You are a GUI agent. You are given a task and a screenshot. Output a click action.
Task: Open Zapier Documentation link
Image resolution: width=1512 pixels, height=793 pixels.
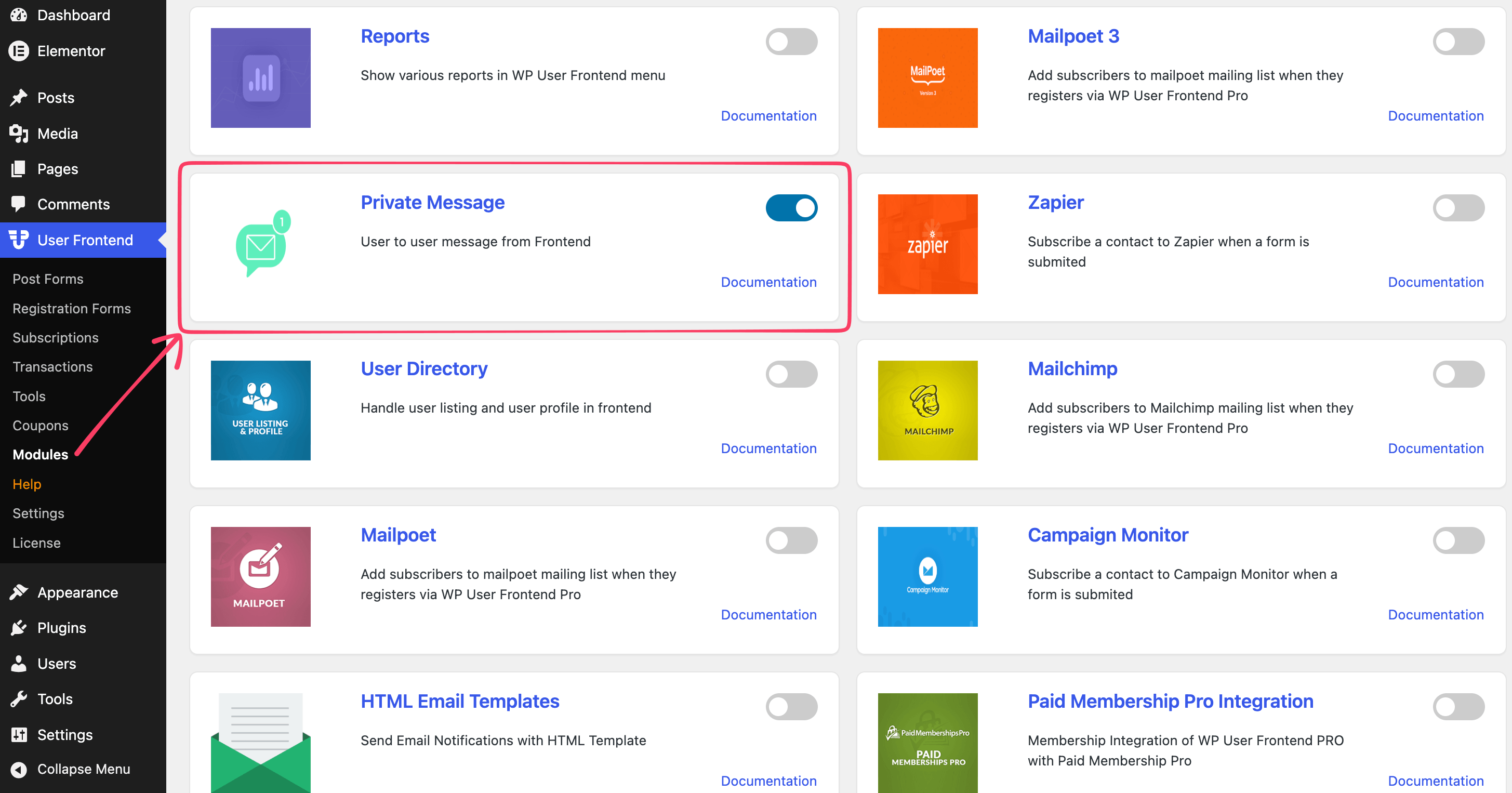(1436, 282)
